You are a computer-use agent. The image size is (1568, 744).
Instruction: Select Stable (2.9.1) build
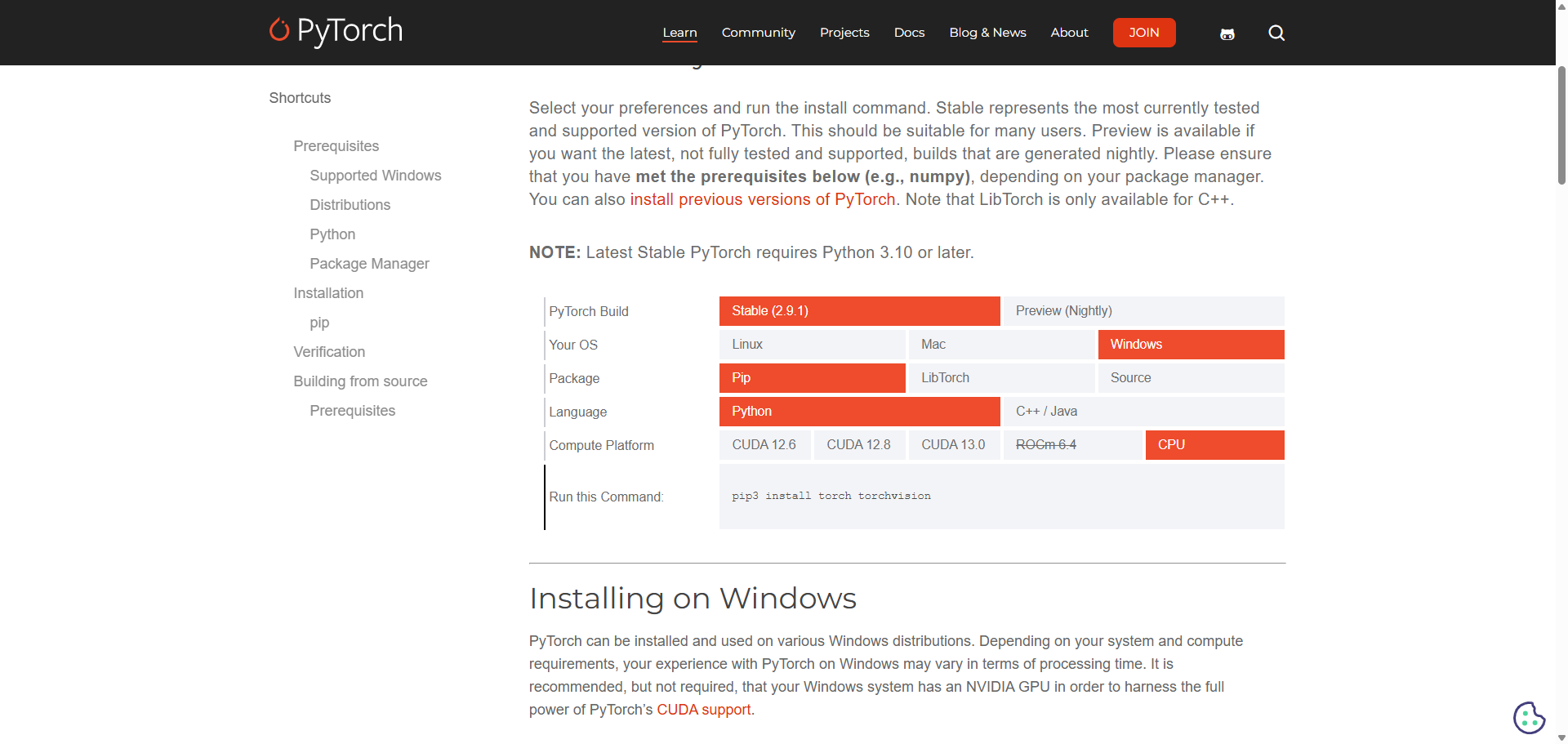point(859,311)
